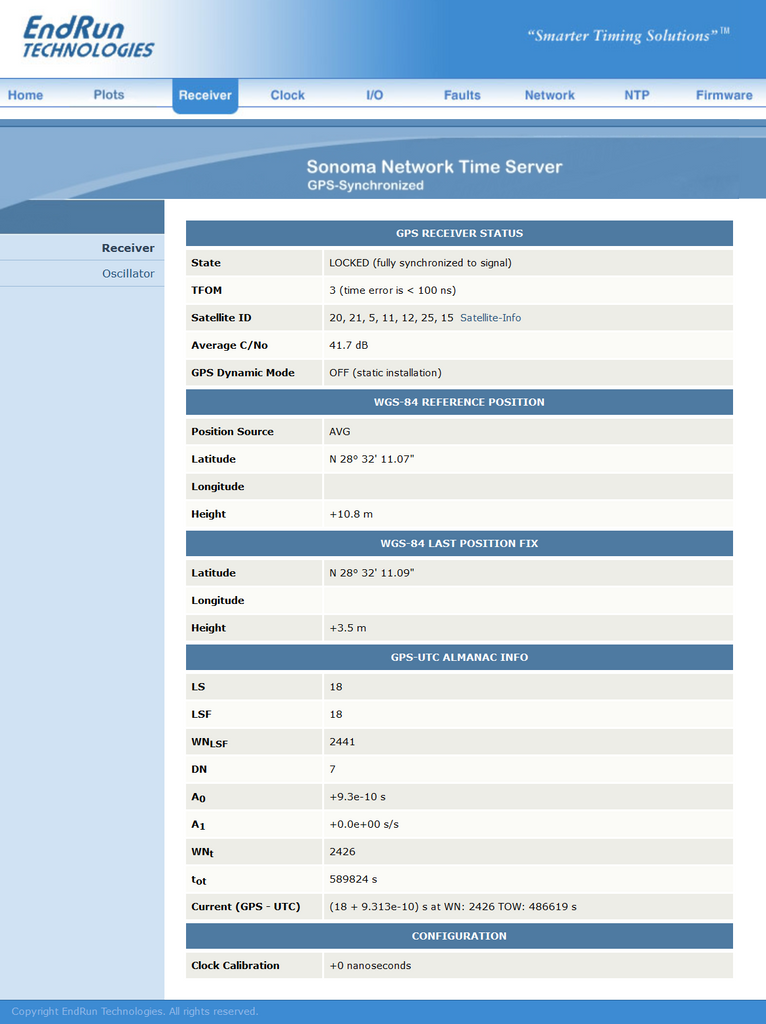Follow the Satellite-Info link

(490, 317)
